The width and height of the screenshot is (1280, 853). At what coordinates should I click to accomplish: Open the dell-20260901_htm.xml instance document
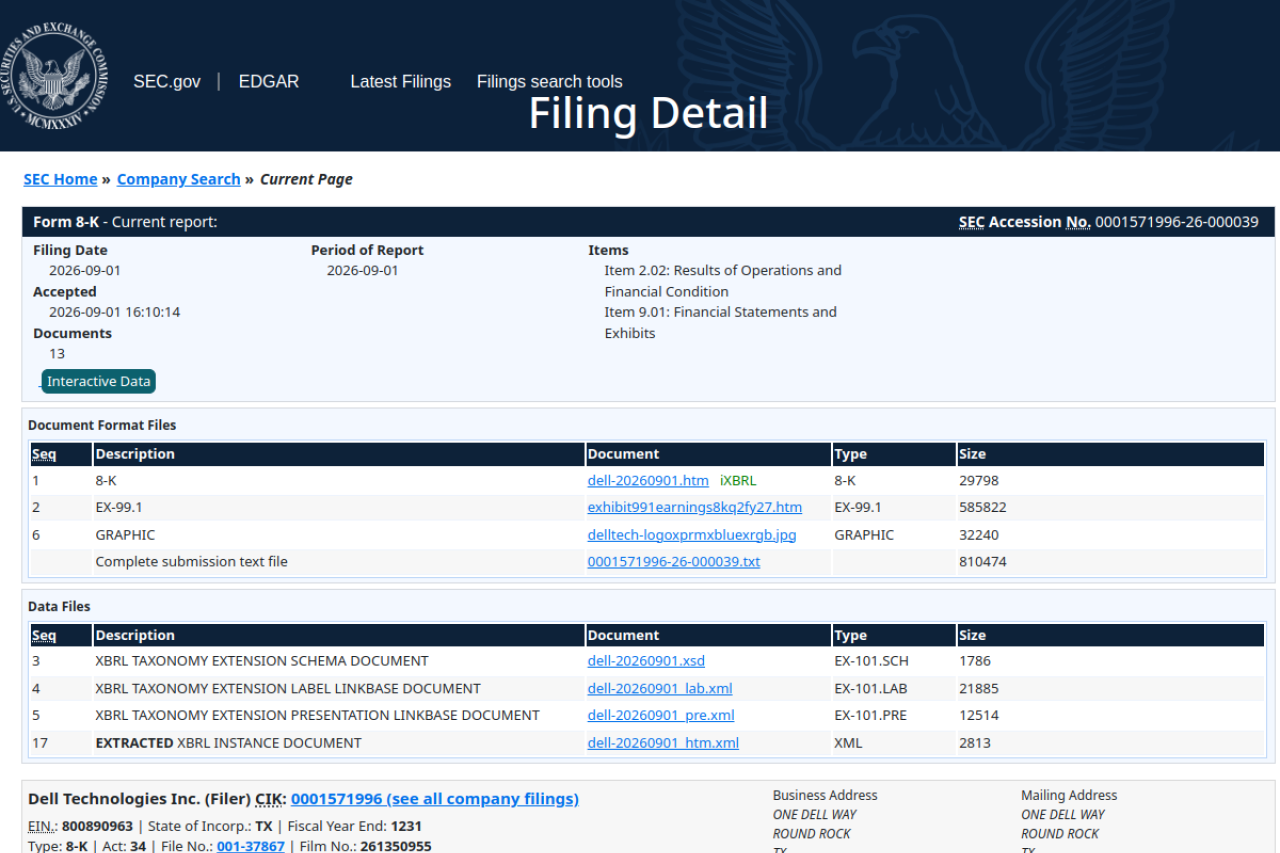663,743
